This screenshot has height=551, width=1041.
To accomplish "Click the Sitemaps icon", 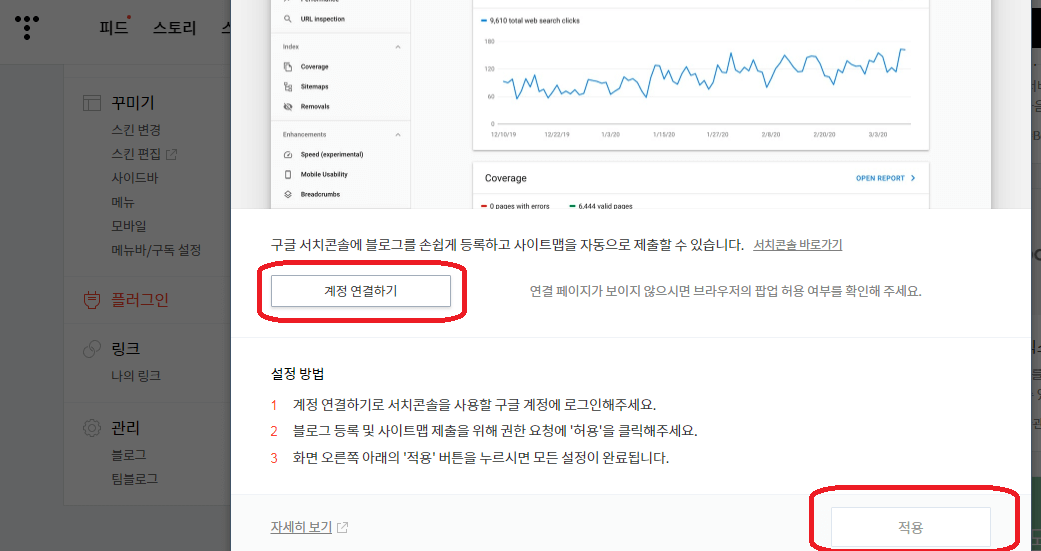I will [x=287, y=87].
